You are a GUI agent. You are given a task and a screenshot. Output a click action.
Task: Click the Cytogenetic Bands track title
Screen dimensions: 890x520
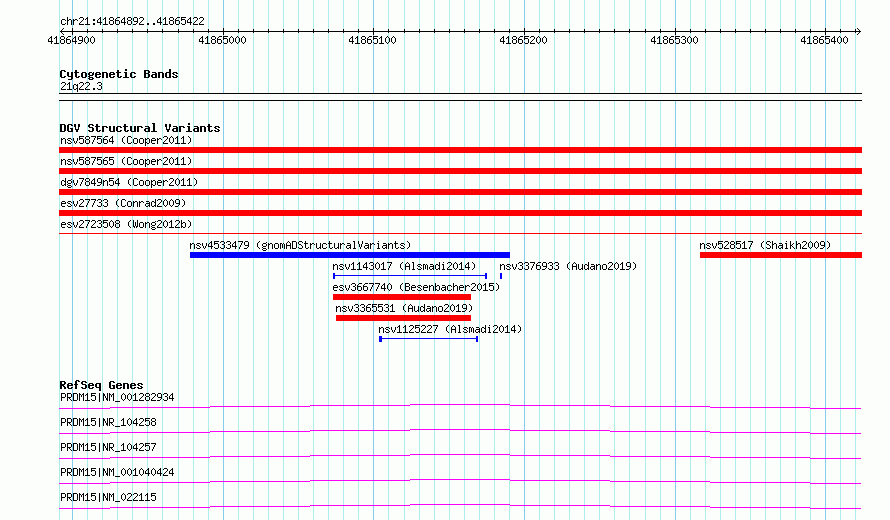click(119, 74)
